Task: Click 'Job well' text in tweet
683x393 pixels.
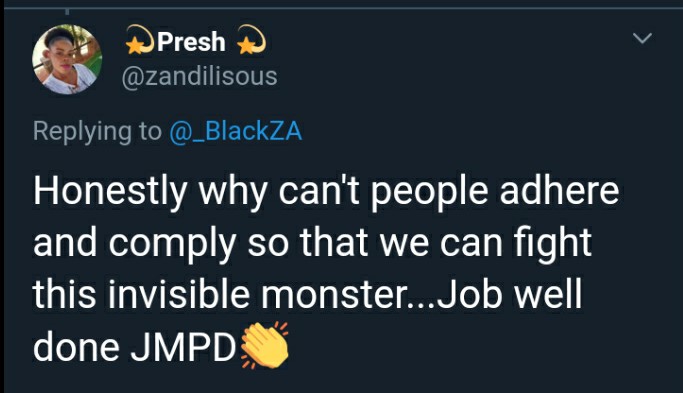Action: point(509,294)
